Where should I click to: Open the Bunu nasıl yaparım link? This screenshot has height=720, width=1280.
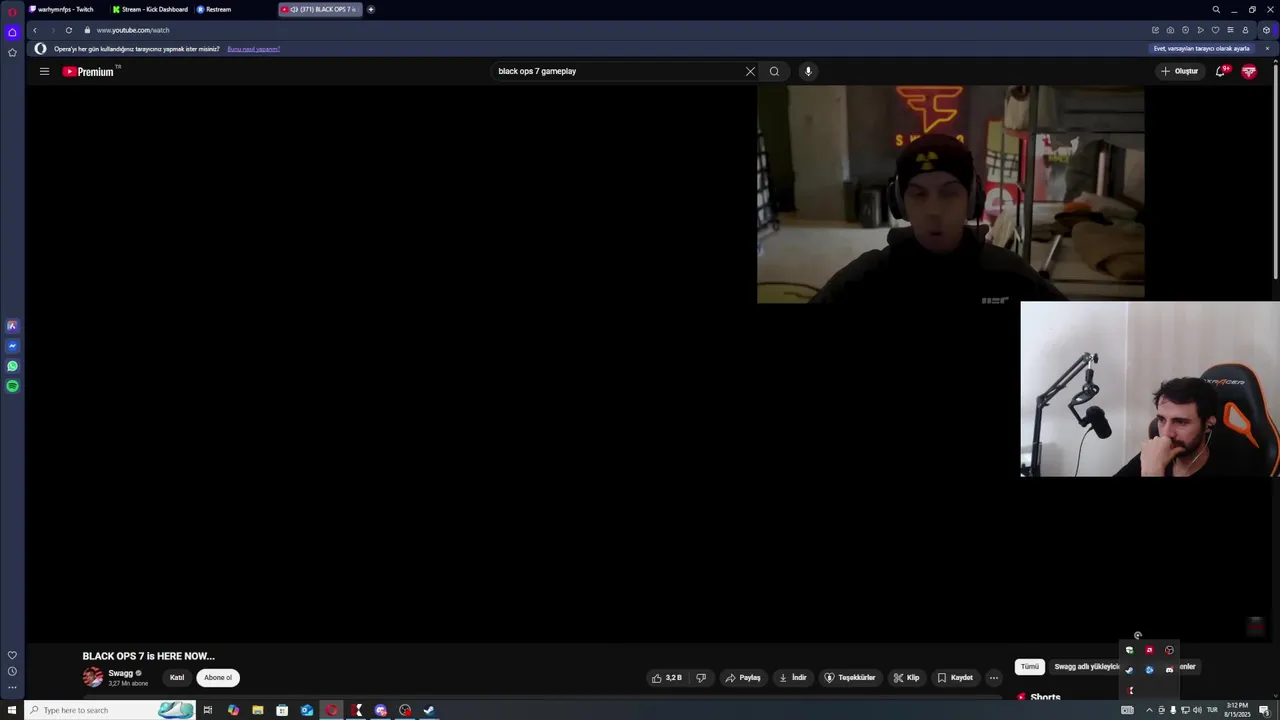coord(253,49)
